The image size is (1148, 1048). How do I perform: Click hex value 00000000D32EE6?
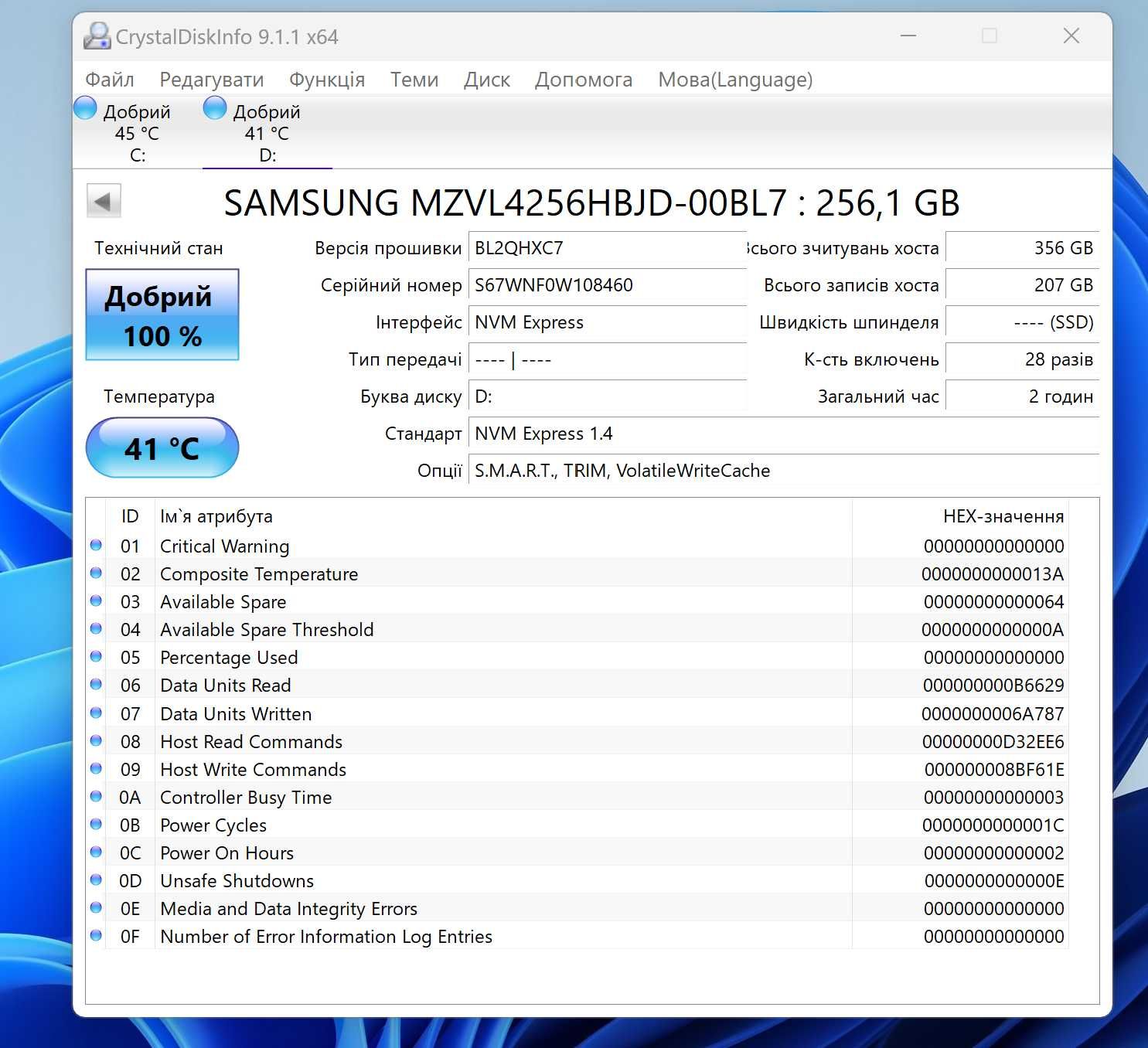pyautogui.click(x=993, y=742)
